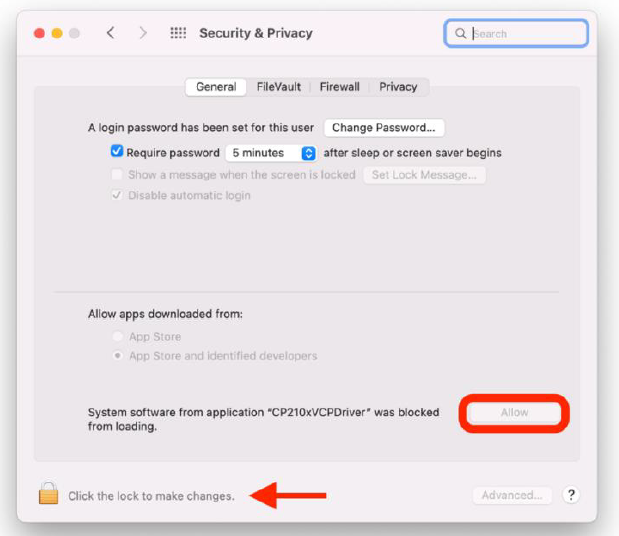Click the yellow minimize window button
Image resolution: width=619 pixels, height=536 pixels.
57,33
